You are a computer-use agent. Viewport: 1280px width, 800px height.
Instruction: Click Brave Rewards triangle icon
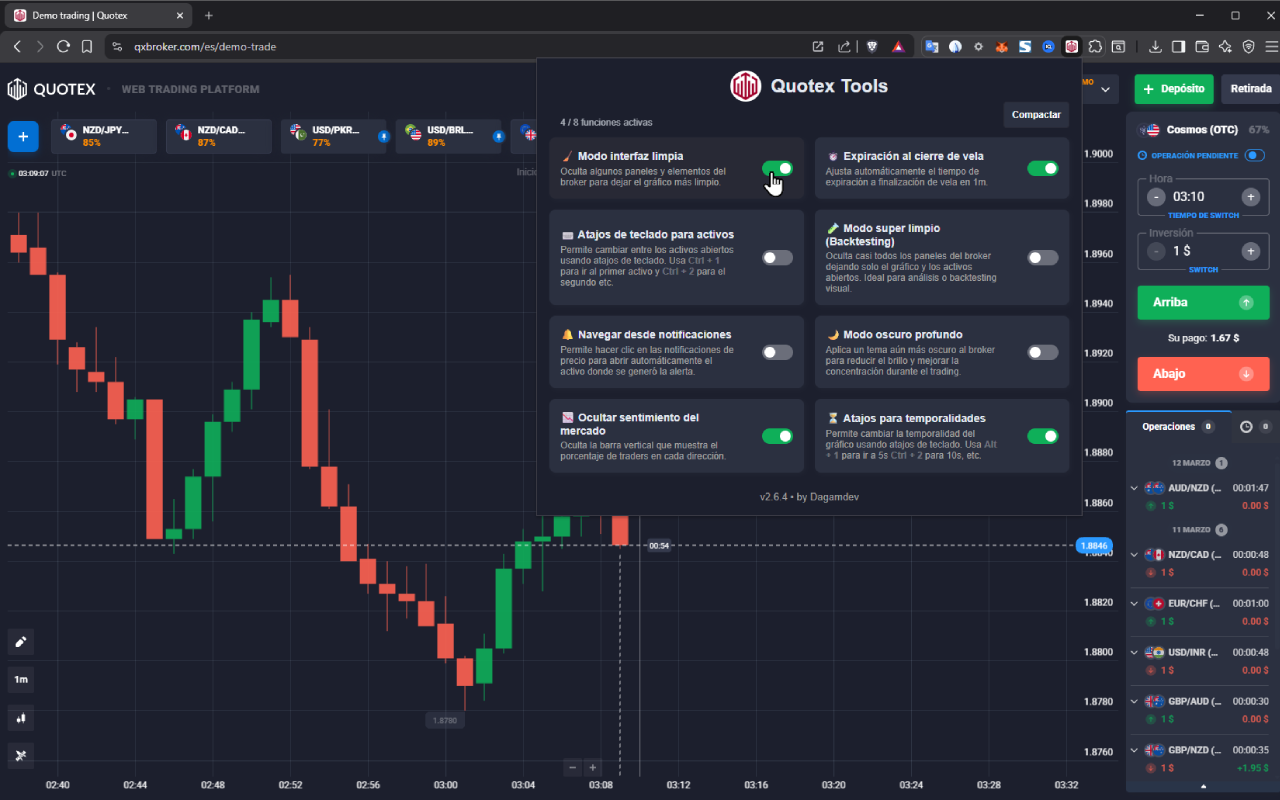coord(897,46)
